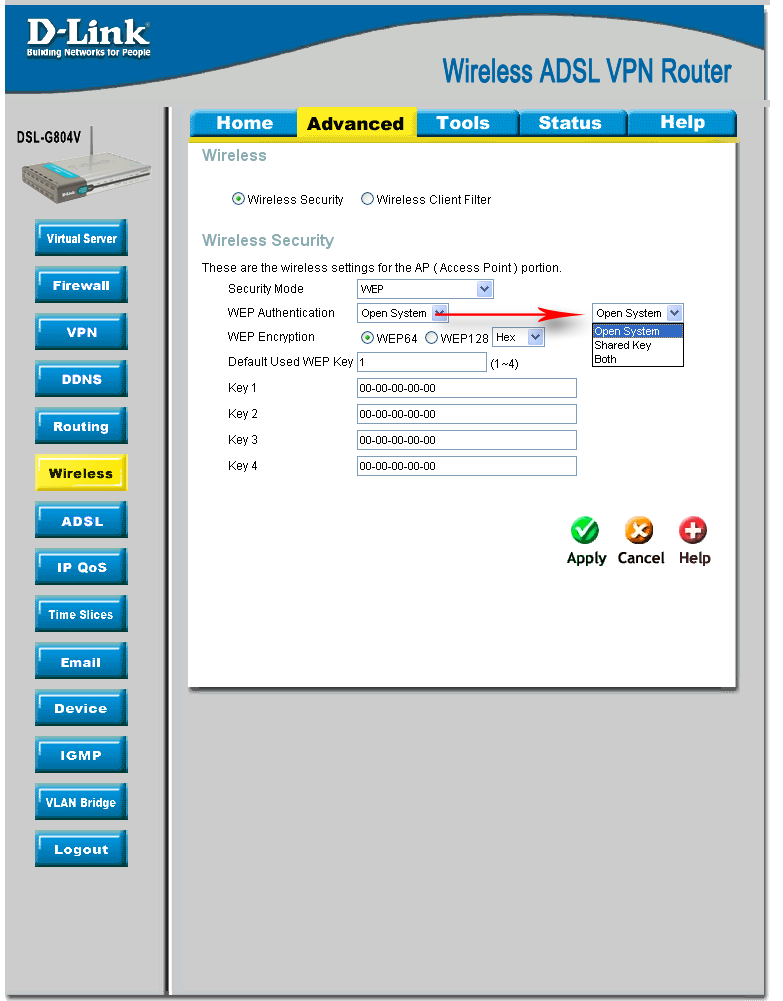Click the red Help plus icon
This screenshot has width=783, height=1001.
693,530
